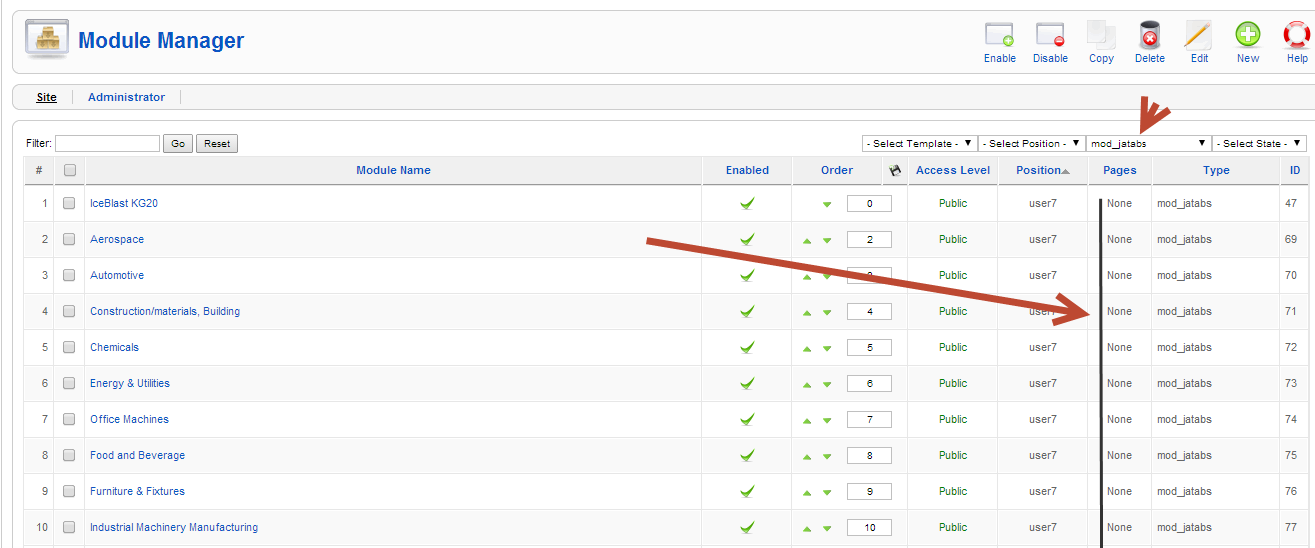Sort by Order column header
Image resolution: width=1315 pixels, height=548 pixels.
tap(837, 170)
